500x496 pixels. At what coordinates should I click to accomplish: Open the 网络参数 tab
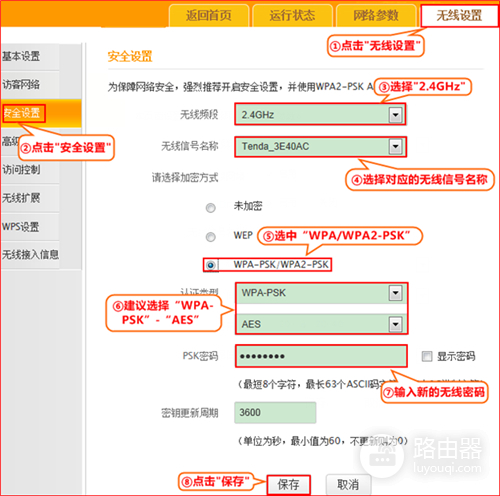click(376, 15)
